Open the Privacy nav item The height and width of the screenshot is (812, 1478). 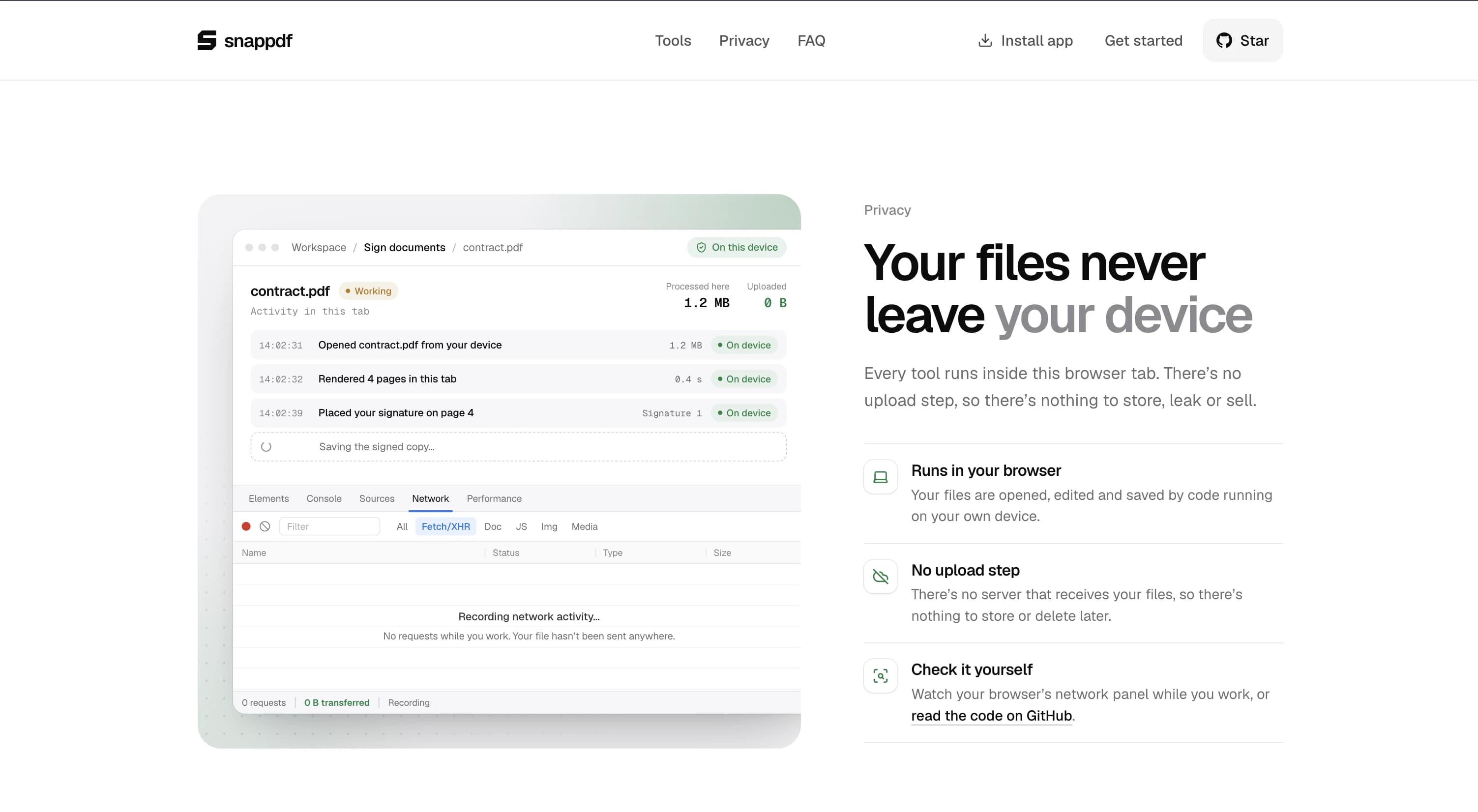[744, 40]
